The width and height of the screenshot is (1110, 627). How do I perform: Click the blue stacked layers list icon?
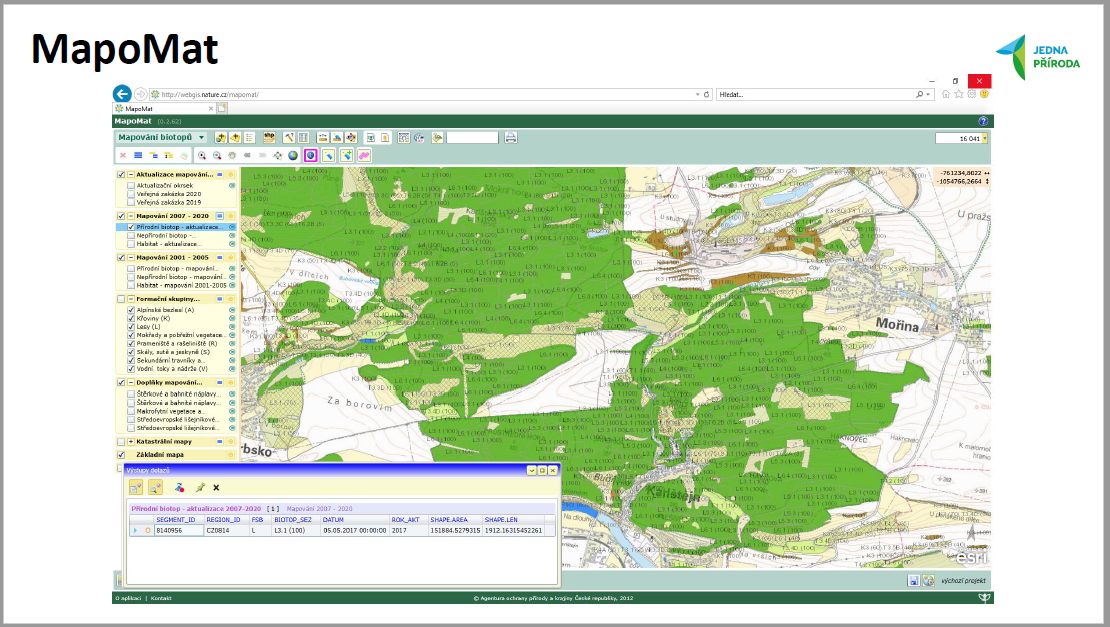coord(138,156)
